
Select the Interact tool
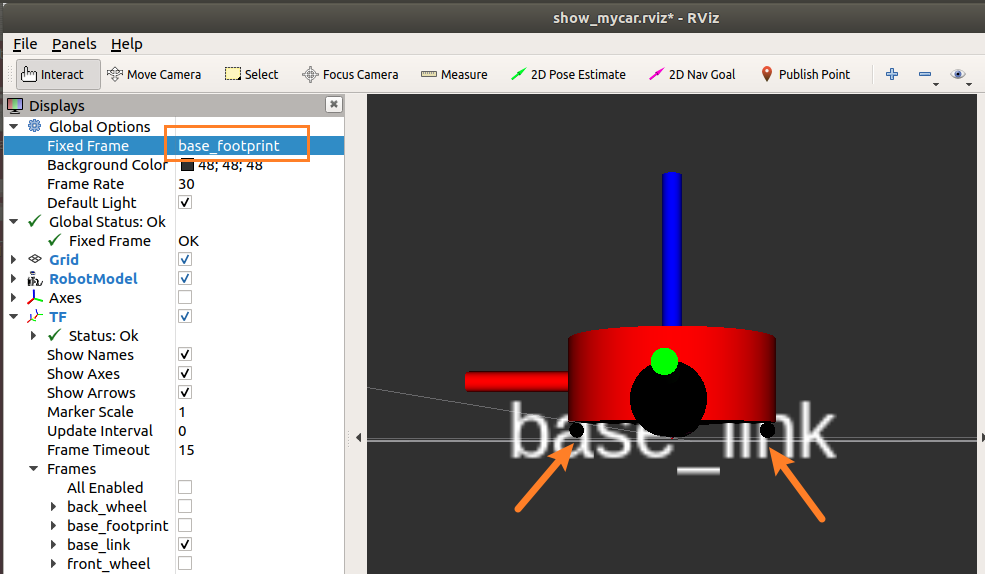(58, 75)
